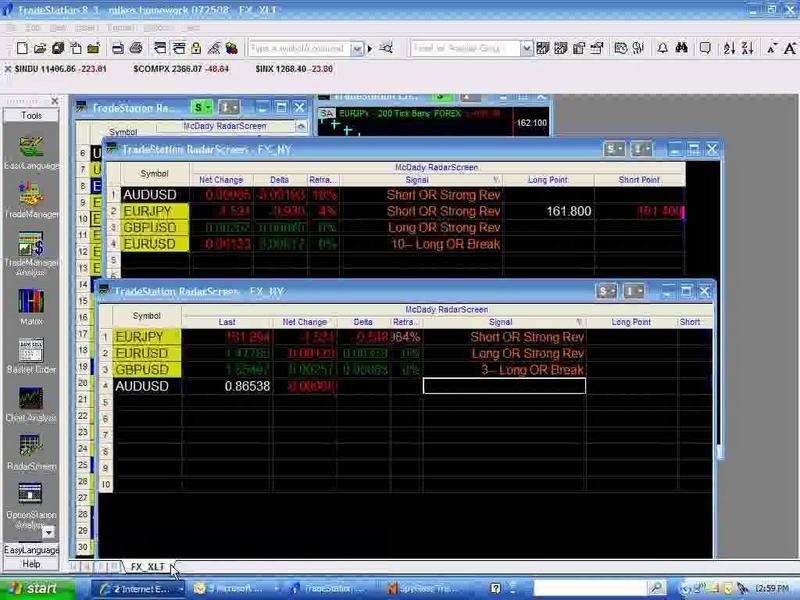Click the taskbar search magnifier button
The height and width of the screenshot is (600, 800).
click(656, 588)
